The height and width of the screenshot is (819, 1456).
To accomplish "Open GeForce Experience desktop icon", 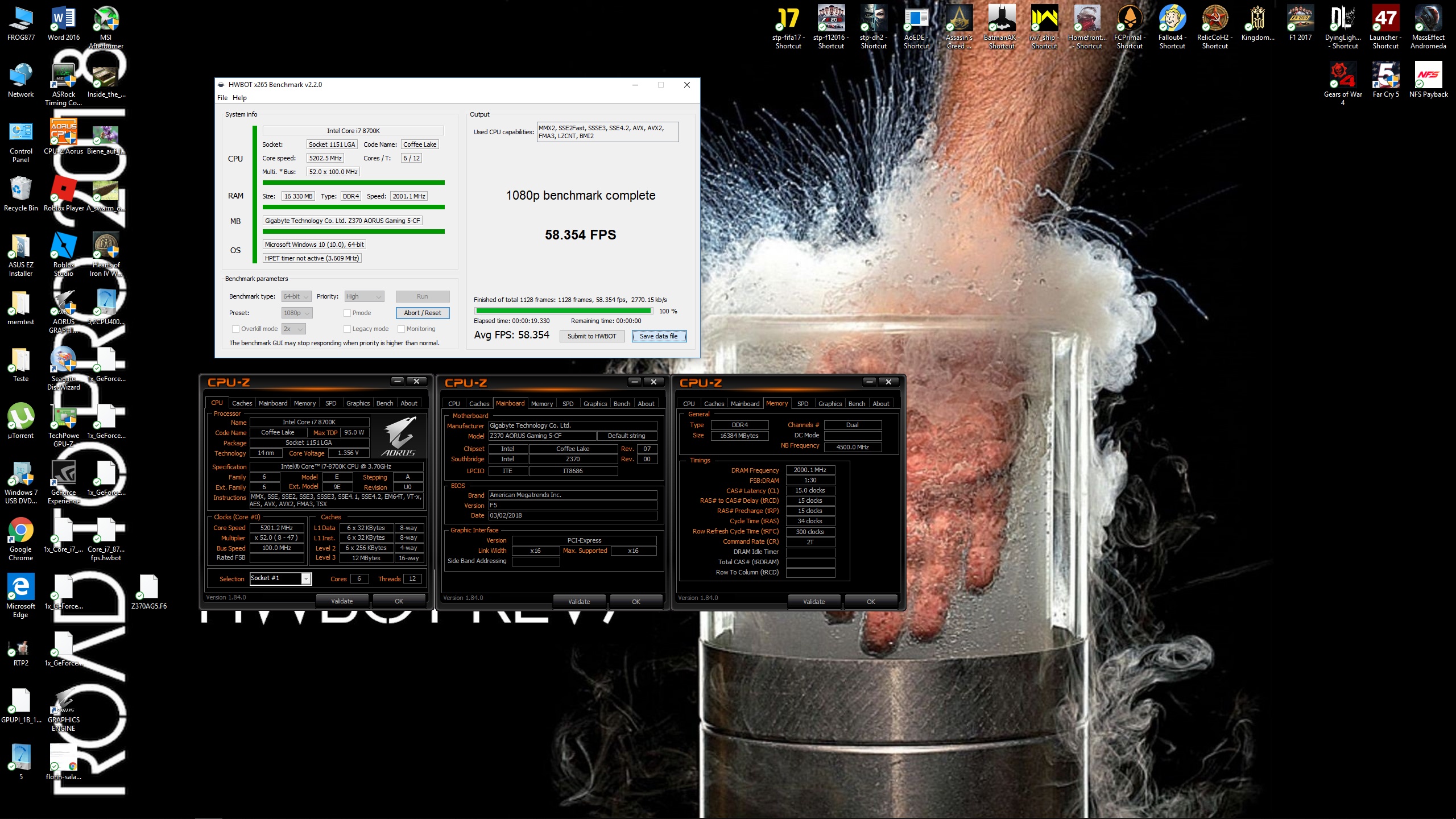I will 64,482.
